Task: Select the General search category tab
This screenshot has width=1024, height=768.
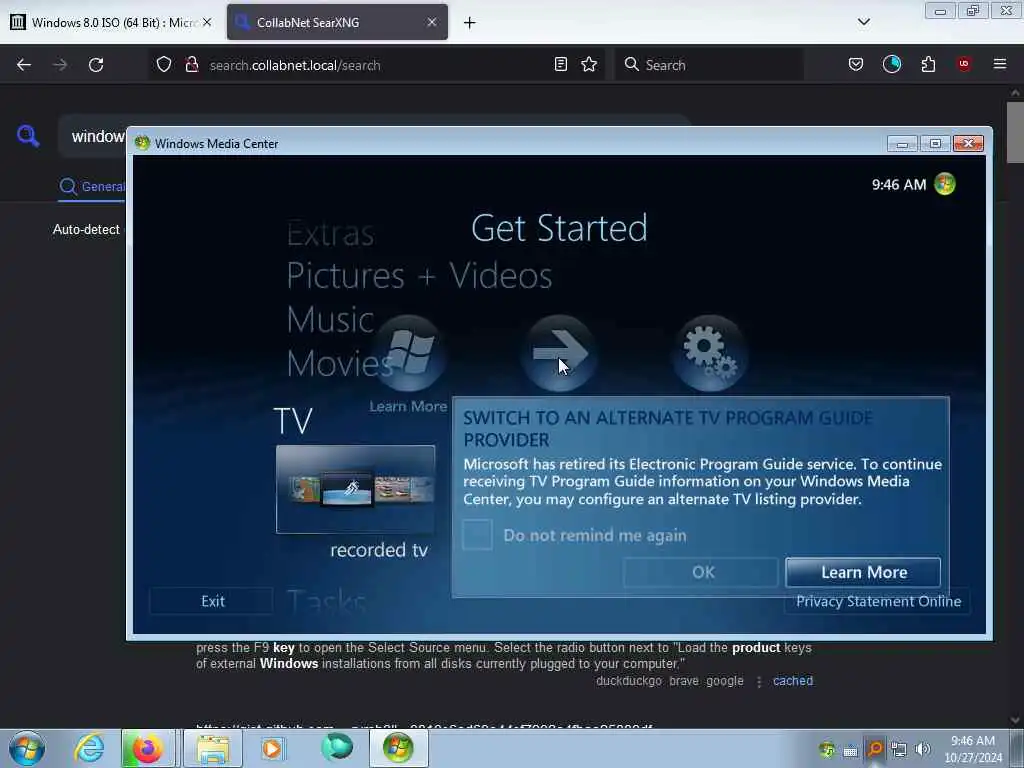Action: [91, 187]
